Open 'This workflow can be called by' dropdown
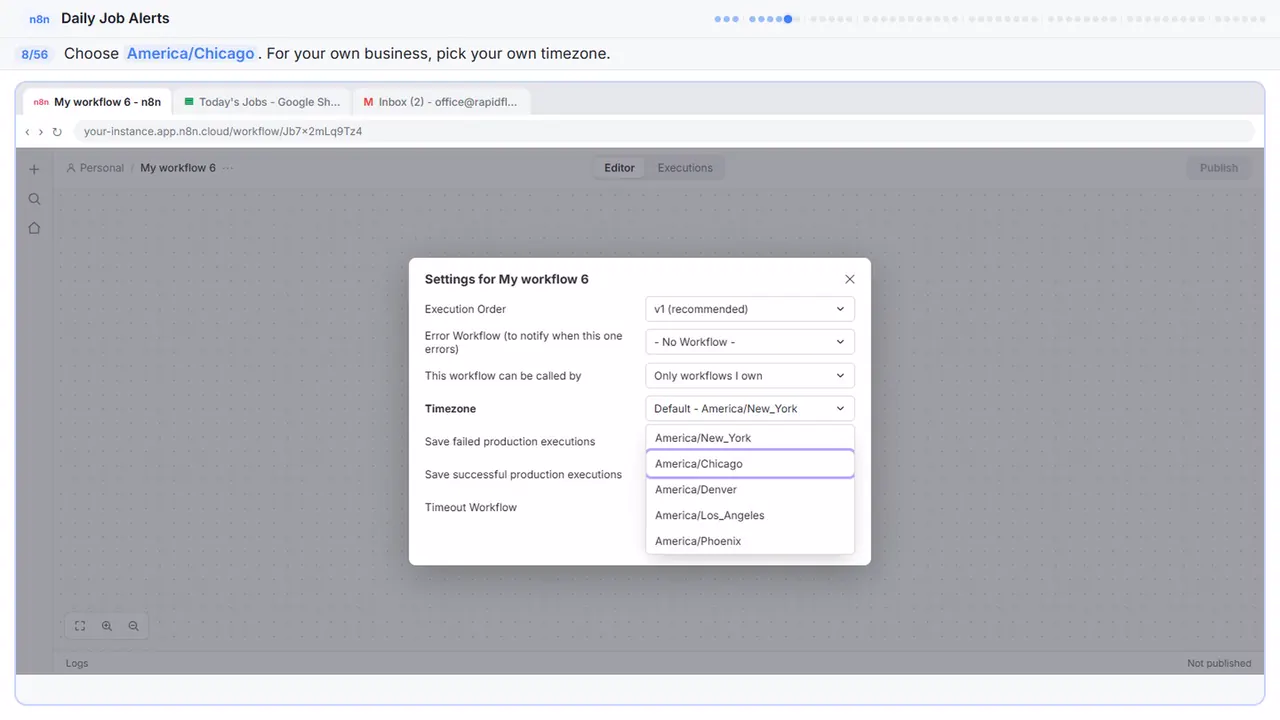Image resolution: width=1280 pixels, height=720 pixels. [750, 376]
